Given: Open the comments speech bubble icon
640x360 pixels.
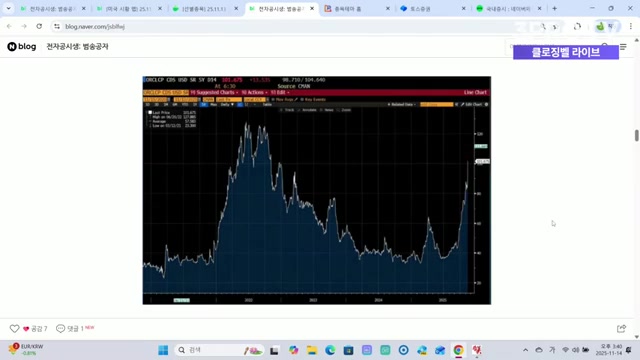Looking at the screenshot, I should click(60, 329).
